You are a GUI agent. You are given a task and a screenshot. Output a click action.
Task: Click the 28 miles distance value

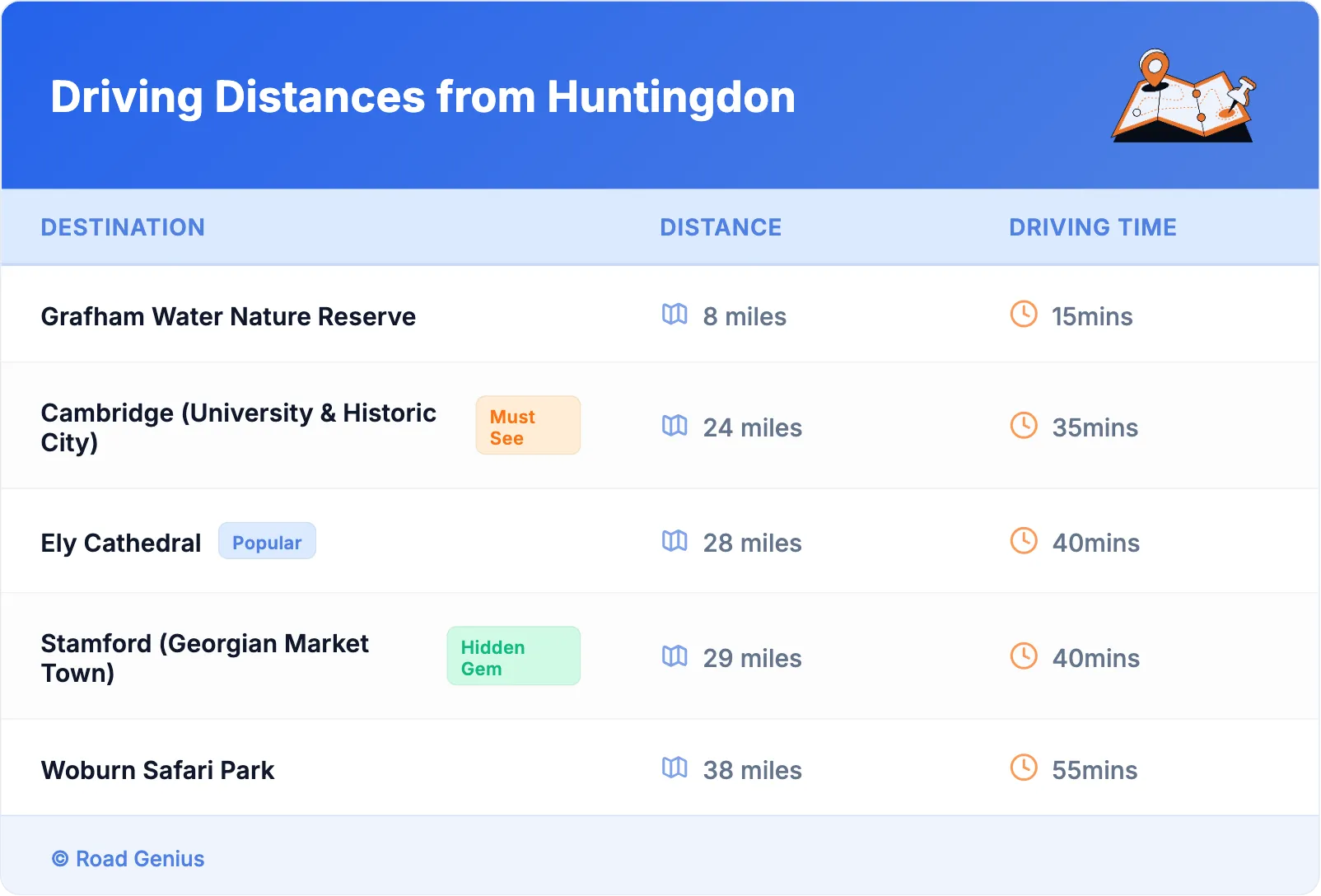pos(752,544)
